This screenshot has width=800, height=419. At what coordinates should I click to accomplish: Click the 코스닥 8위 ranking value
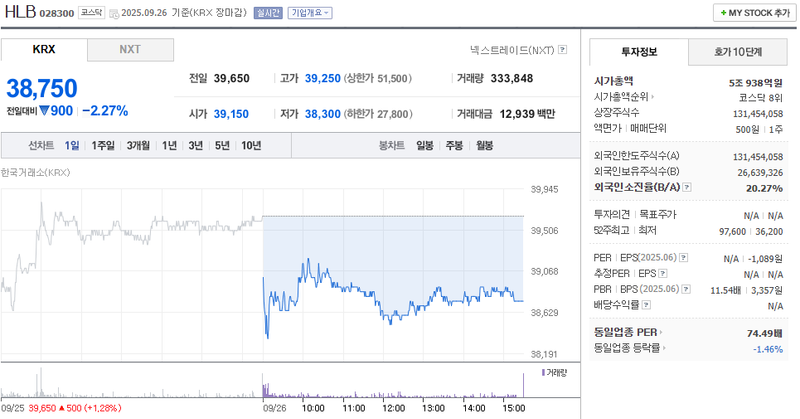click(761, 97)
